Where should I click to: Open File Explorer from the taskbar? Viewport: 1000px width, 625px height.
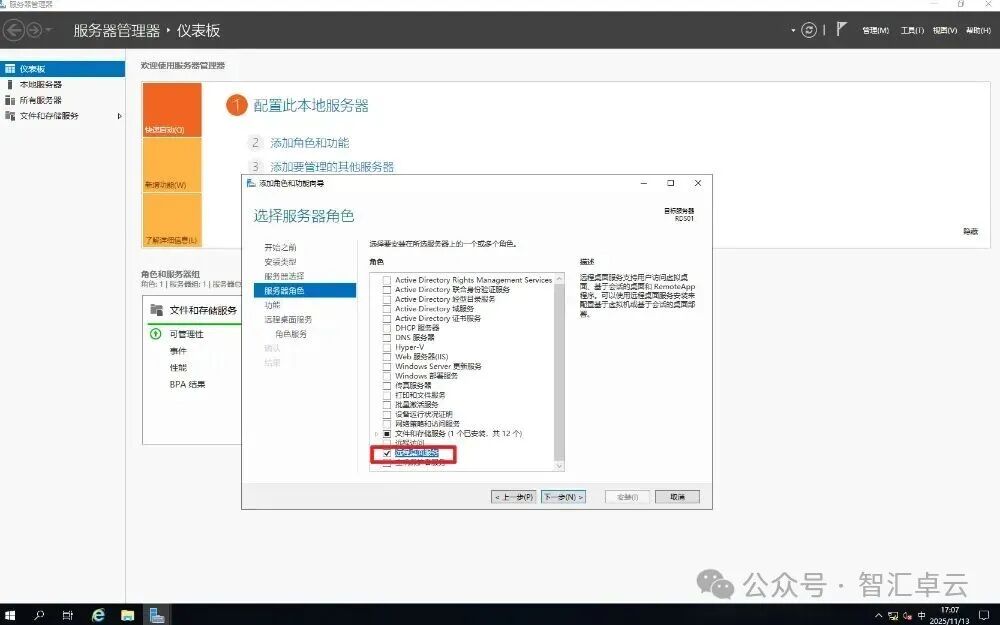click(127, 614)
